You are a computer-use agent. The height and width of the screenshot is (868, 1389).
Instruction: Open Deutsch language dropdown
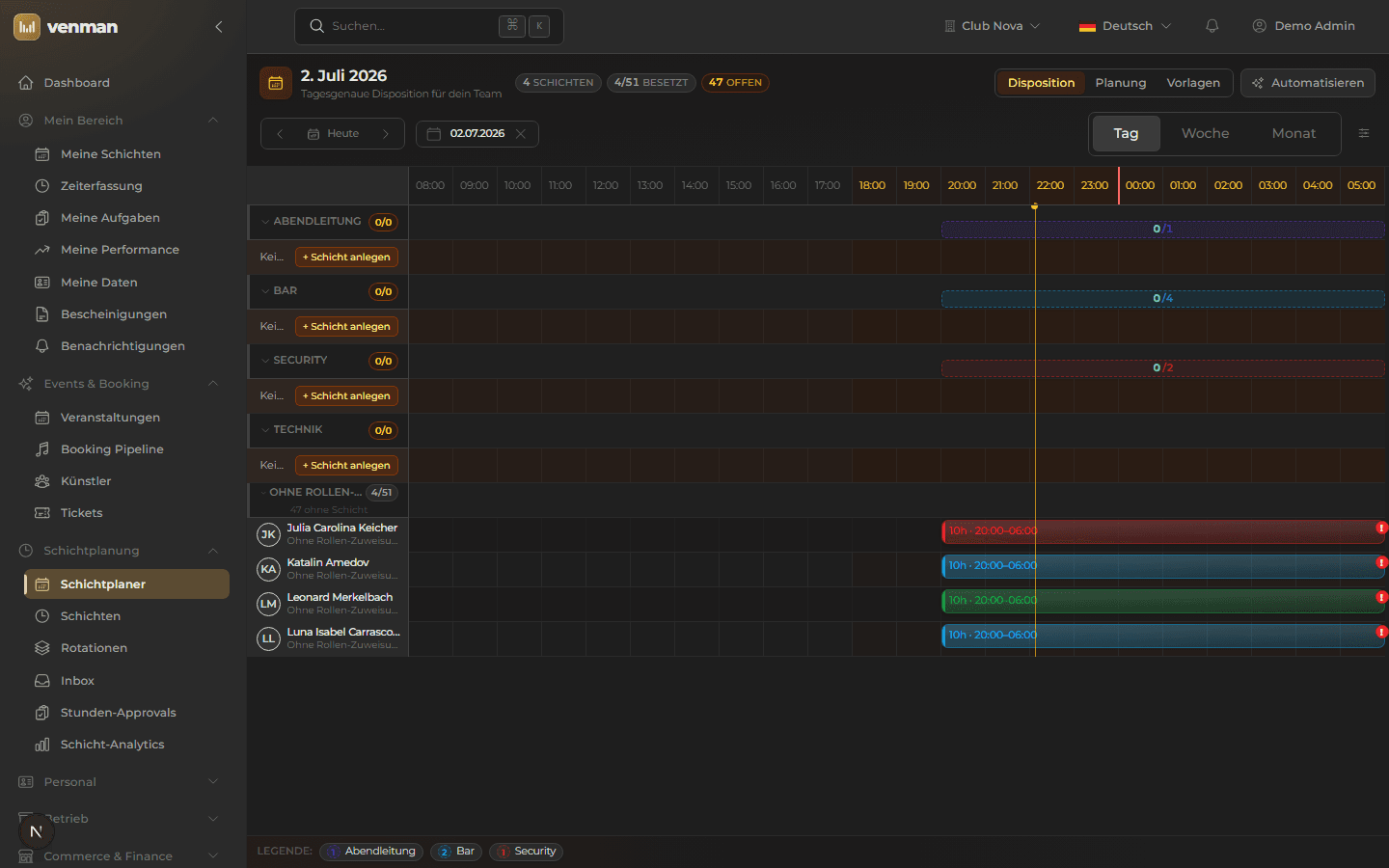pyautogui.click(x=1126, y=26)
